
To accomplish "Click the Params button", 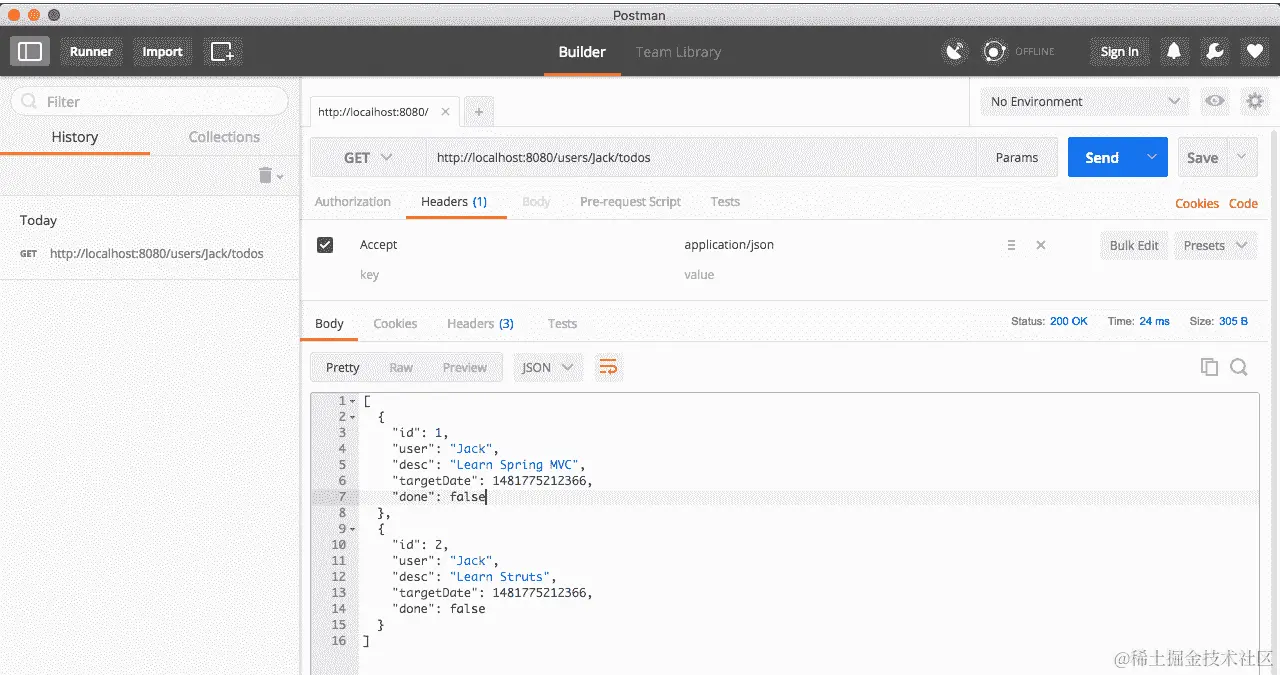I will click(x=1017, y=158).
